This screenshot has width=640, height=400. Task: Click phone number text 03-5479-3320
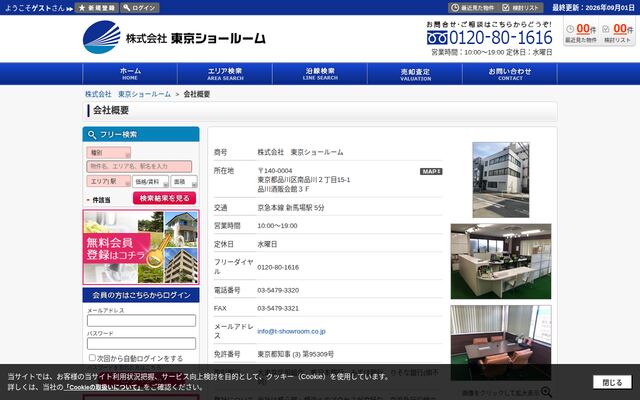click(x=278, y=291)
